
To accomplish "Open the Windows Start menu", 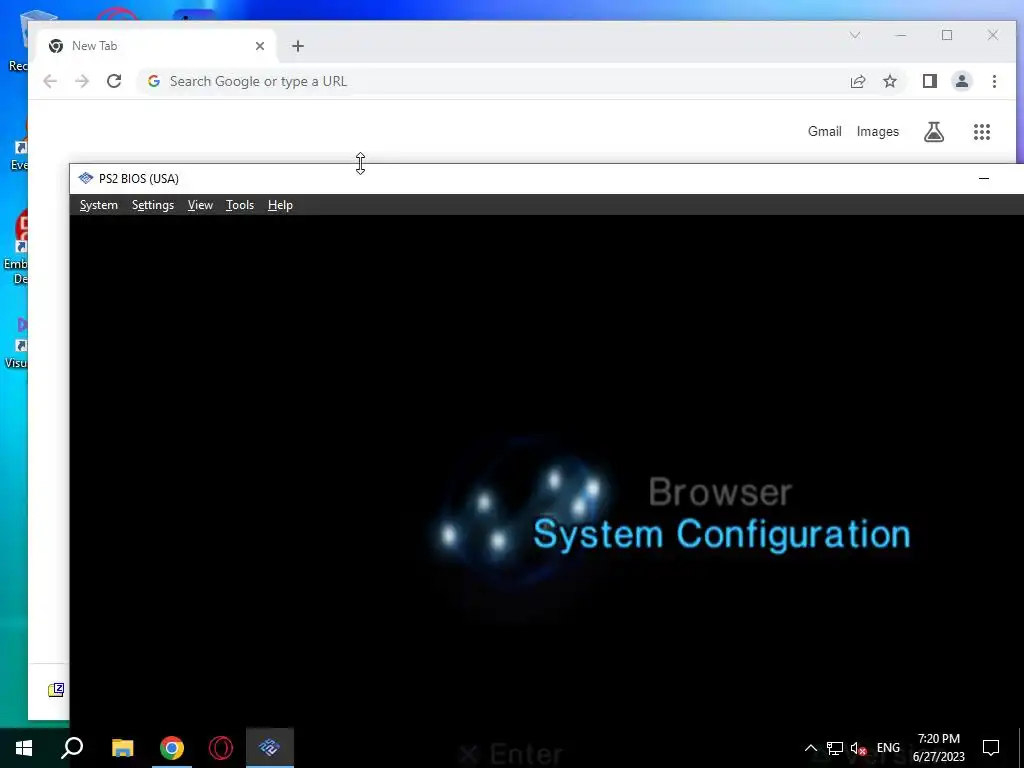I will [24, 748].
